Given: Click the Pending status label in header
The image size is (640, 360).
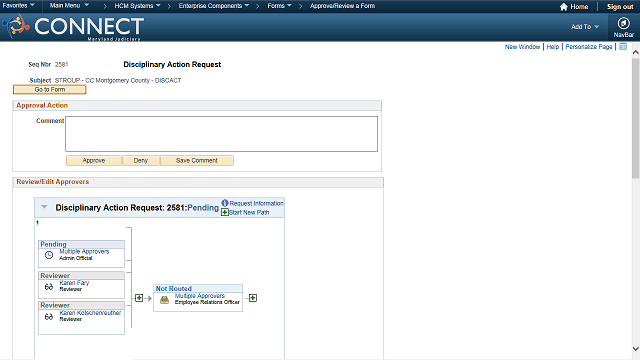Looking at the screenshot, I should [203, 207].
